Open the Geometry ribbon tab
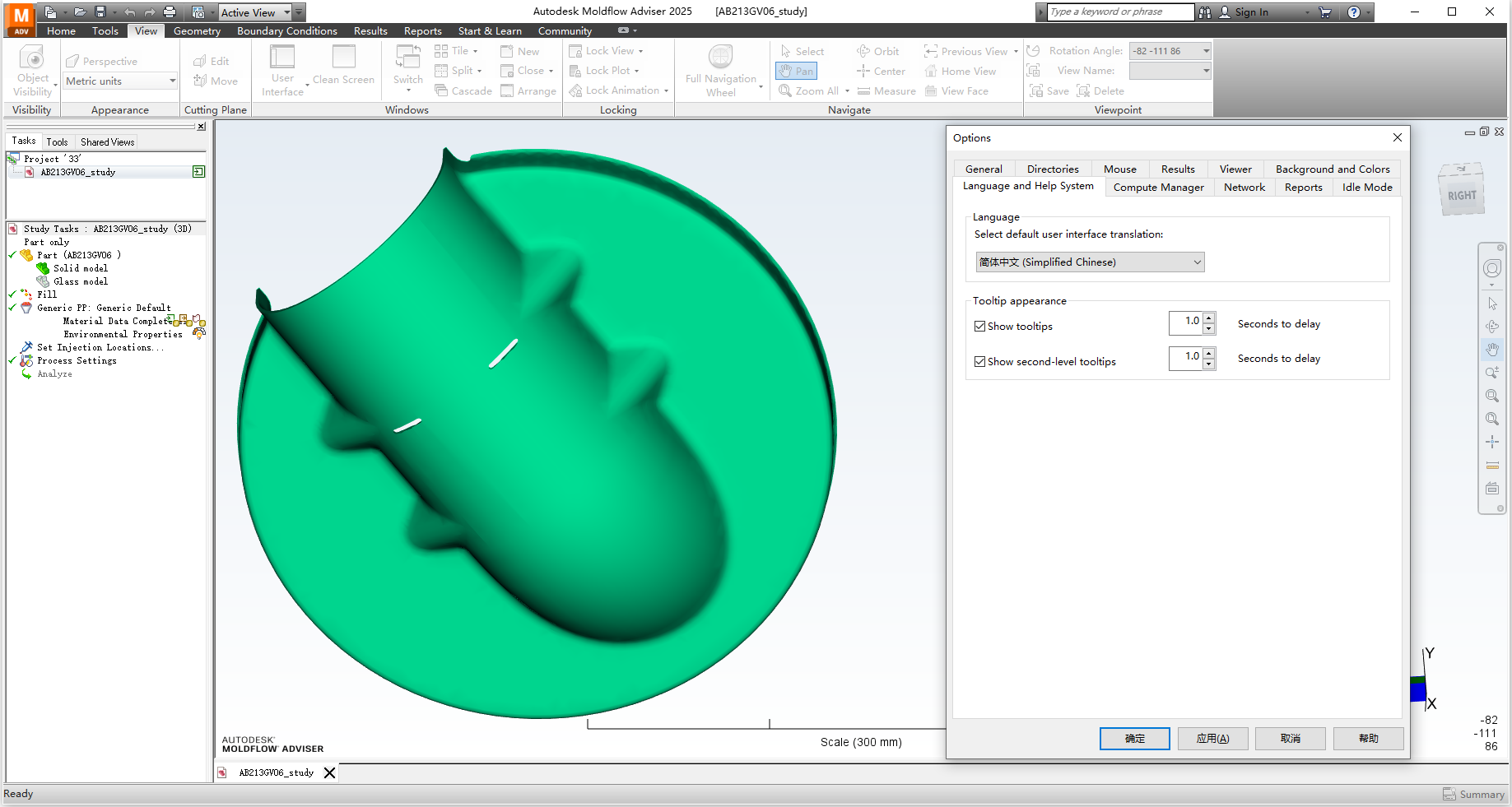 [x=197, y=31]
